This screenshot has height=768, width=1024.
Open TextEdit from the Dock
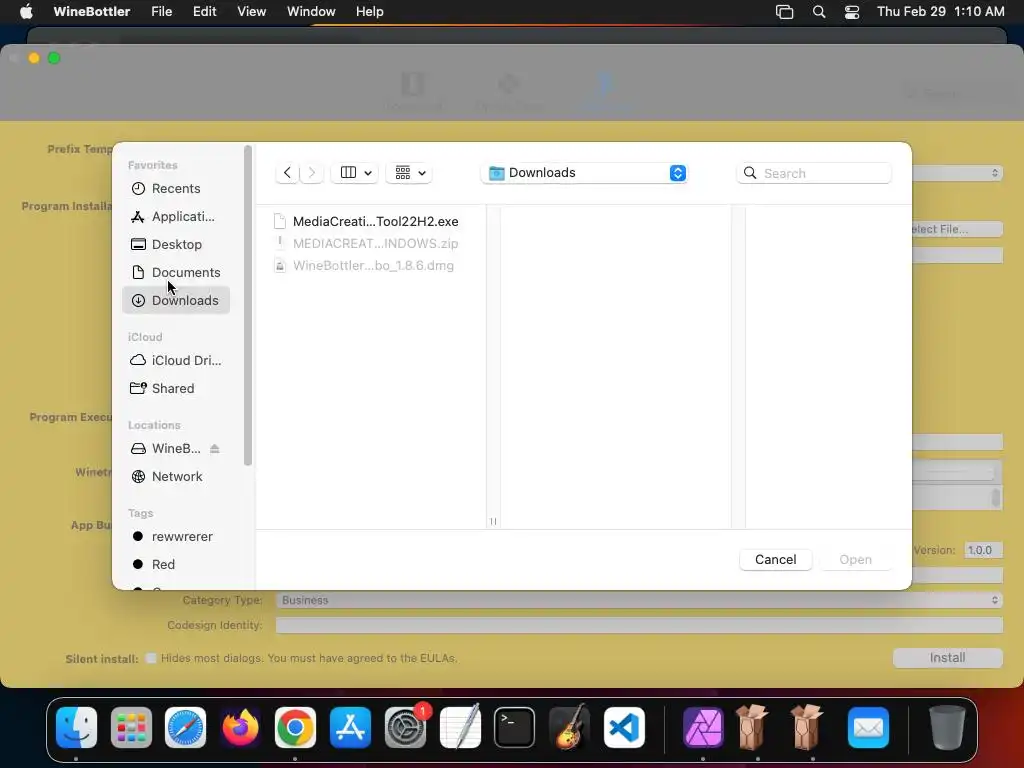pos(460,728)
